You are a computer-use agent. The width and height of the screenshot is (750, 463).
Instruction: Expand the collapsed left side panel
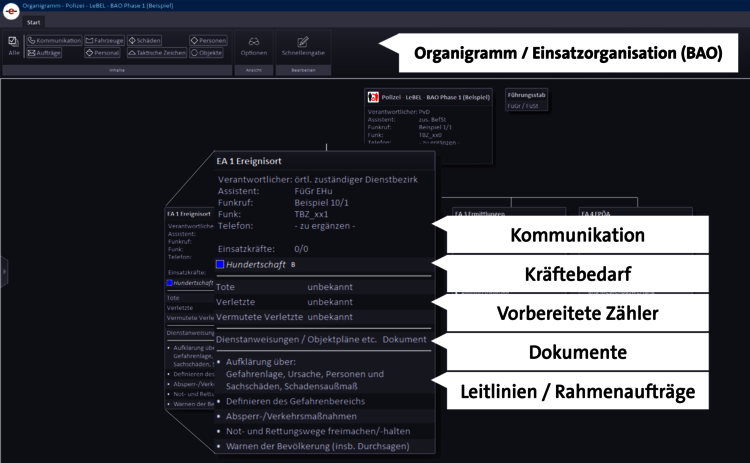pyautogui.click(x=4, y=272)
